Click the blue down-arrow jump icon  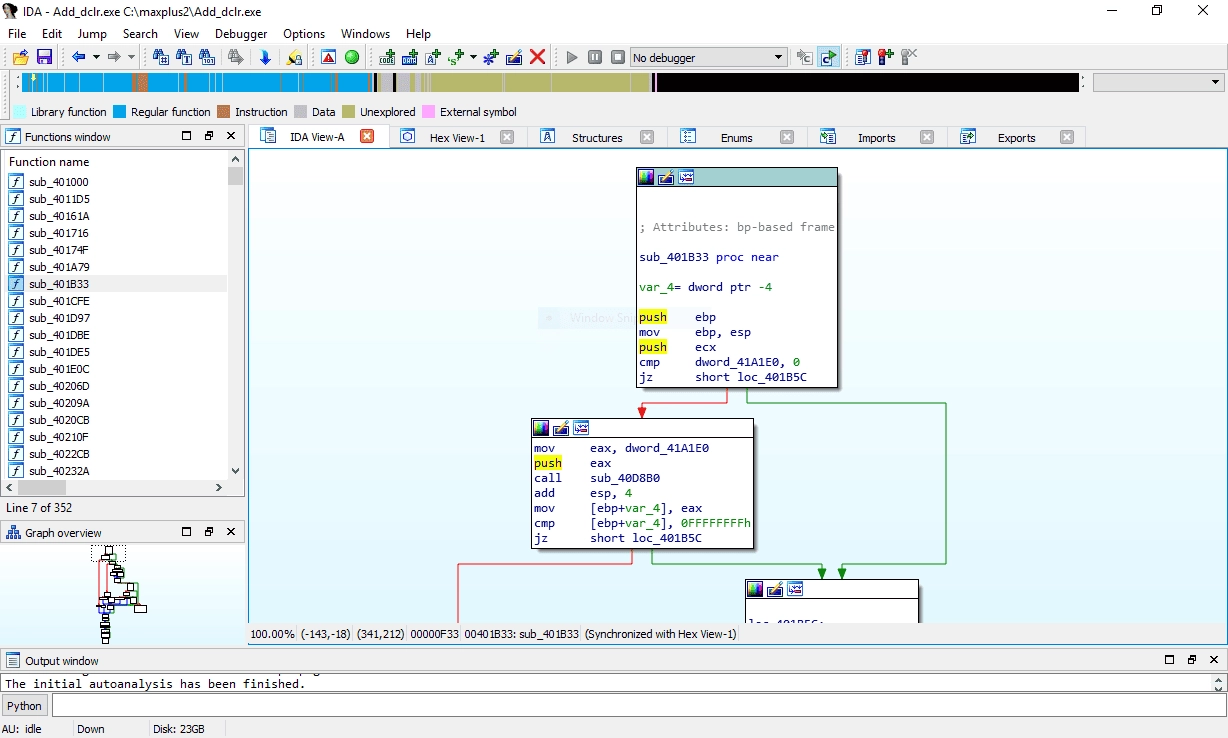pyautogui.click(x=265, y=57)
